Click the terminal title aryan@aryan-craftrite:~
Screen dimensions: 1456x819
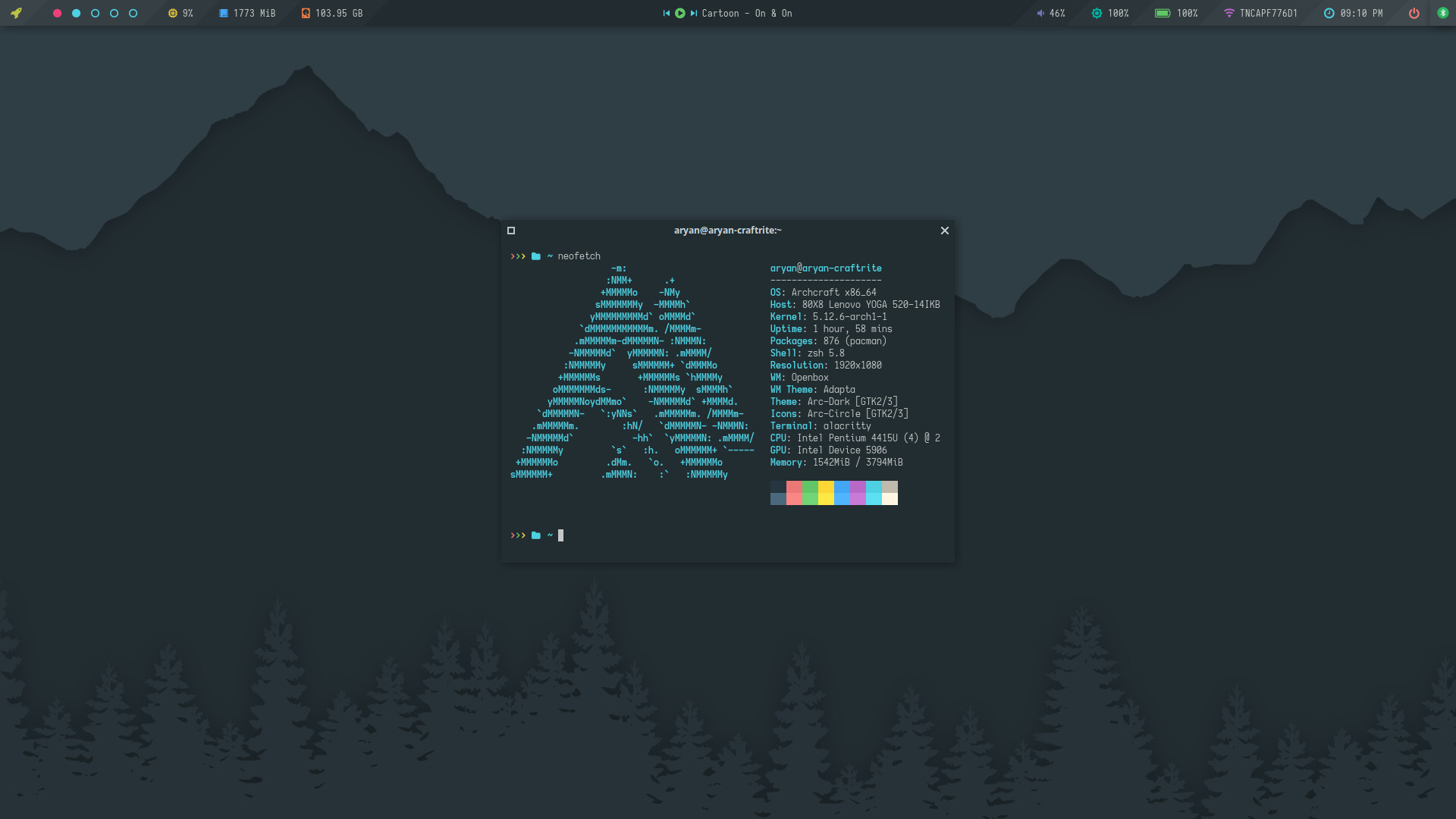728,231
